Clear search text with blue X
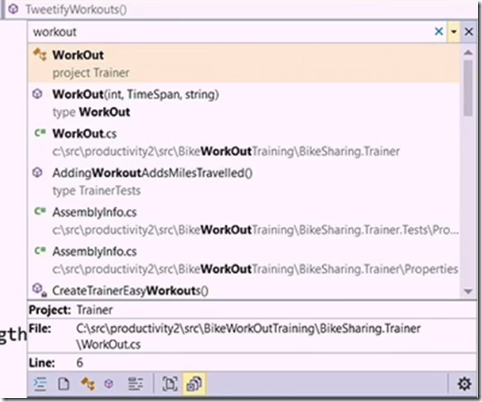This screenshot has height=402, width=482. 439,32
